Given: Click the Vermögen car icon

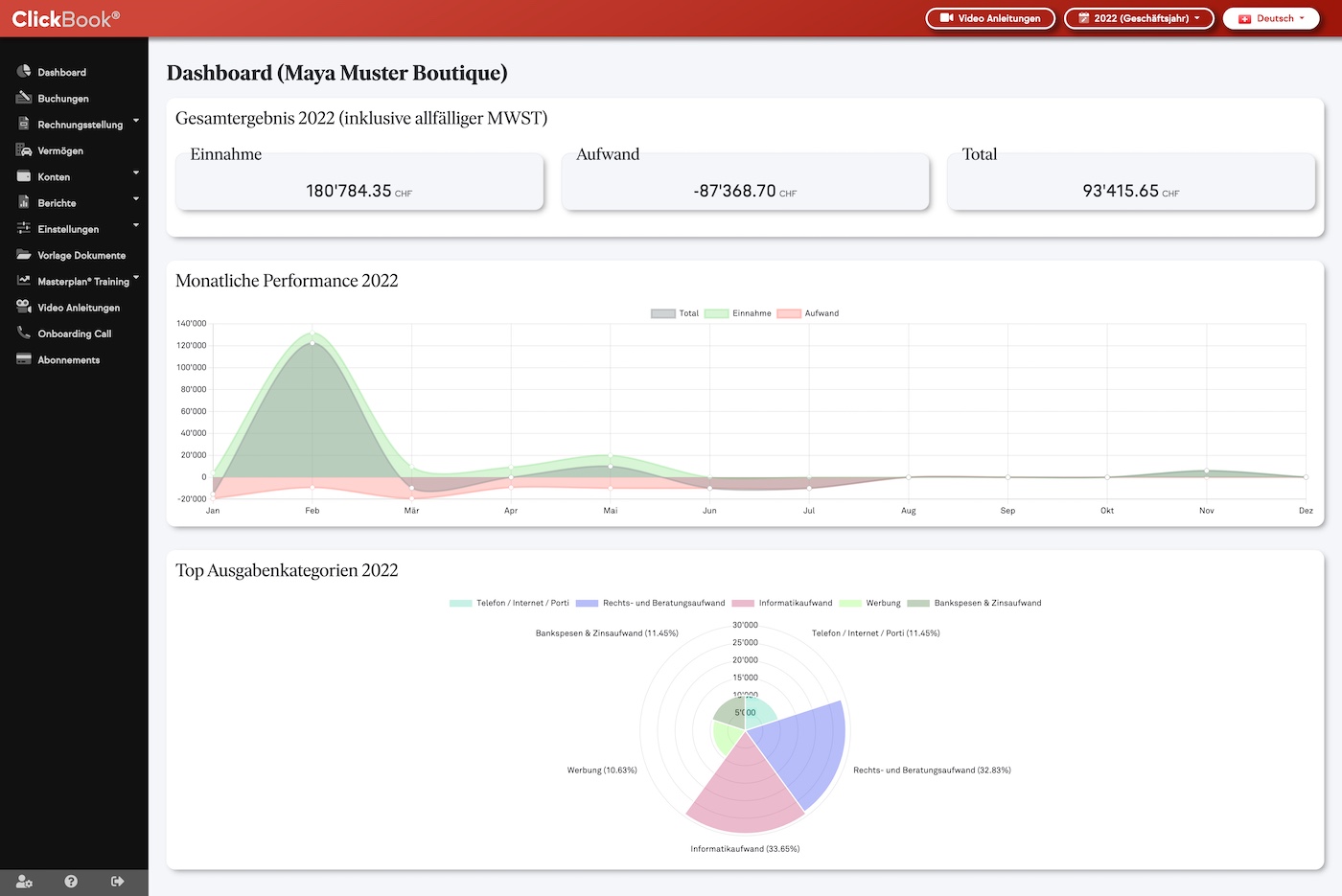Looking at the screenshot, I should 24,149.
